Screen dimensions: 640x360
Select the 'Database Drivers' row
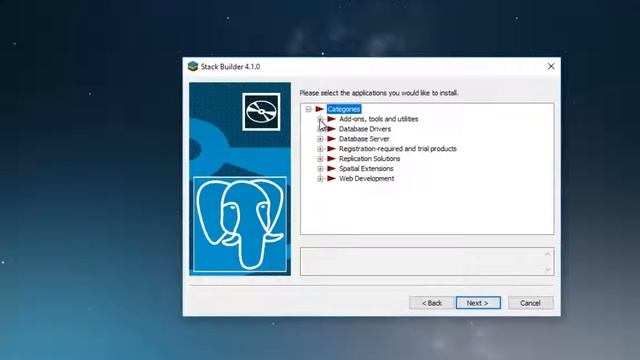click(x=365, y=129)
